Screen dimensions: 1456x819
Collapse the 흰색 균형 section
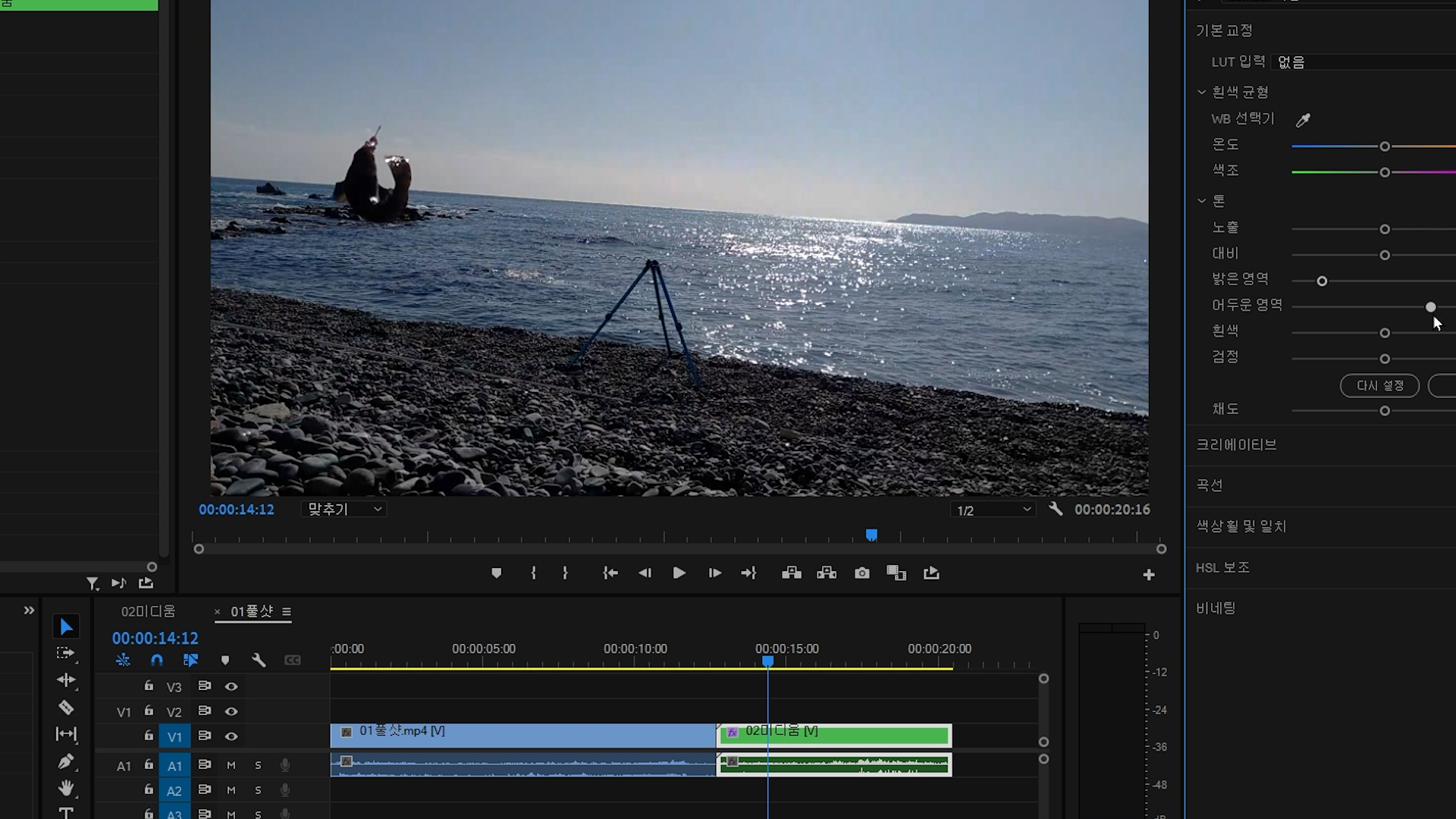pyautogui.click(x=1202, y=92)
